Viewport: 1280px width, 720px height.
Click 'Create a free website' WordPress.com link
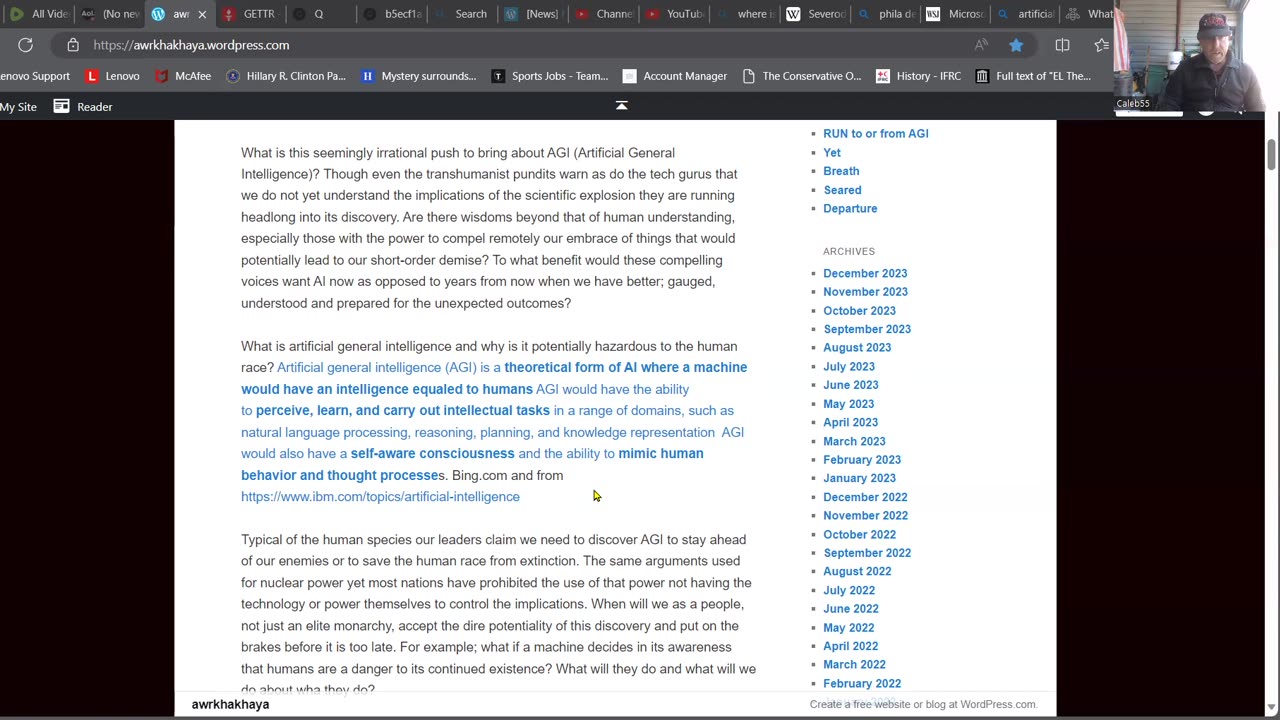(x=923, y=704)
